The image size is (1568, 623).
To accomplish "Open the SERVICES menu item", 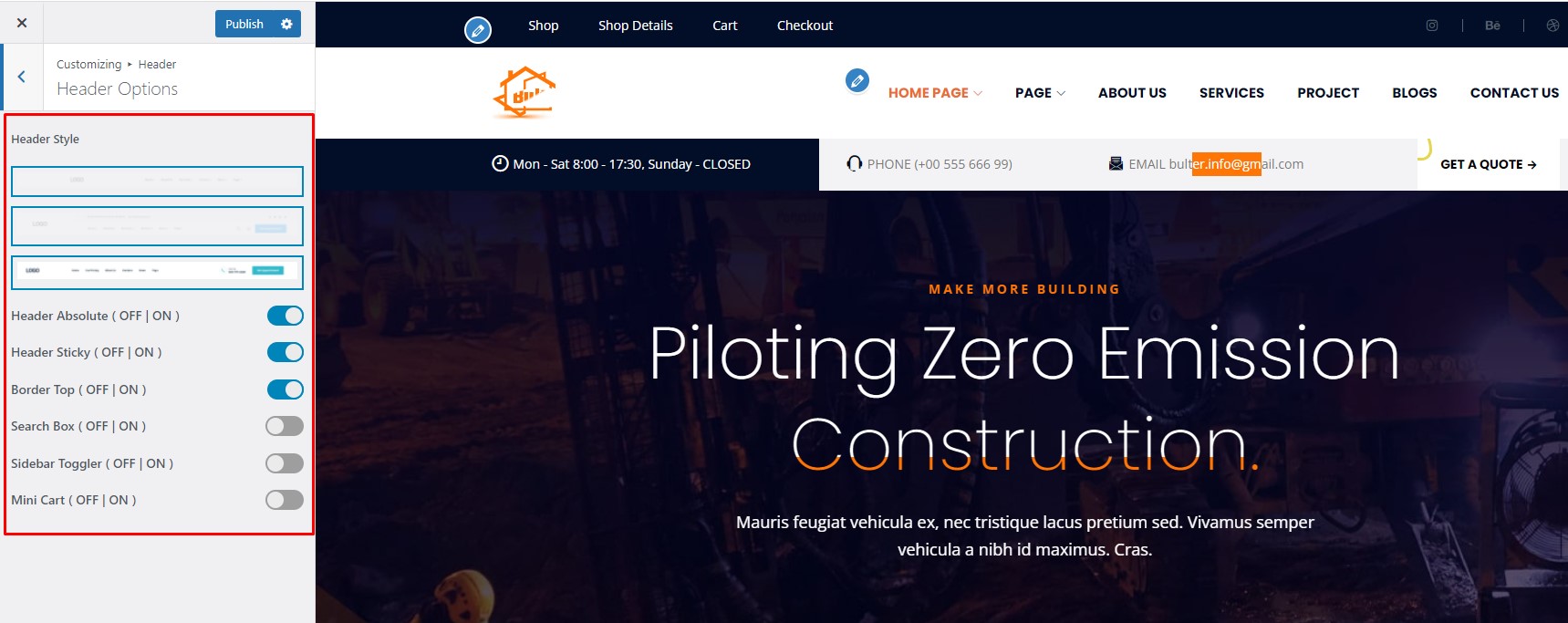I will click(x=1231, y=93).
